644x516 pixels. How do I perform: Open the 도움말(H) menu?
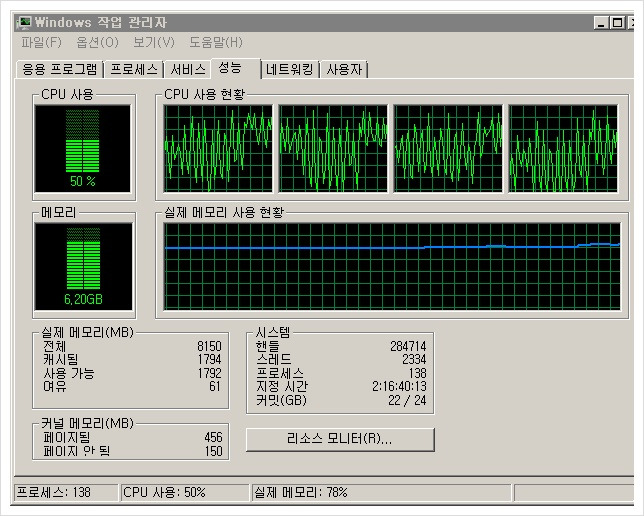coord(216,42)
